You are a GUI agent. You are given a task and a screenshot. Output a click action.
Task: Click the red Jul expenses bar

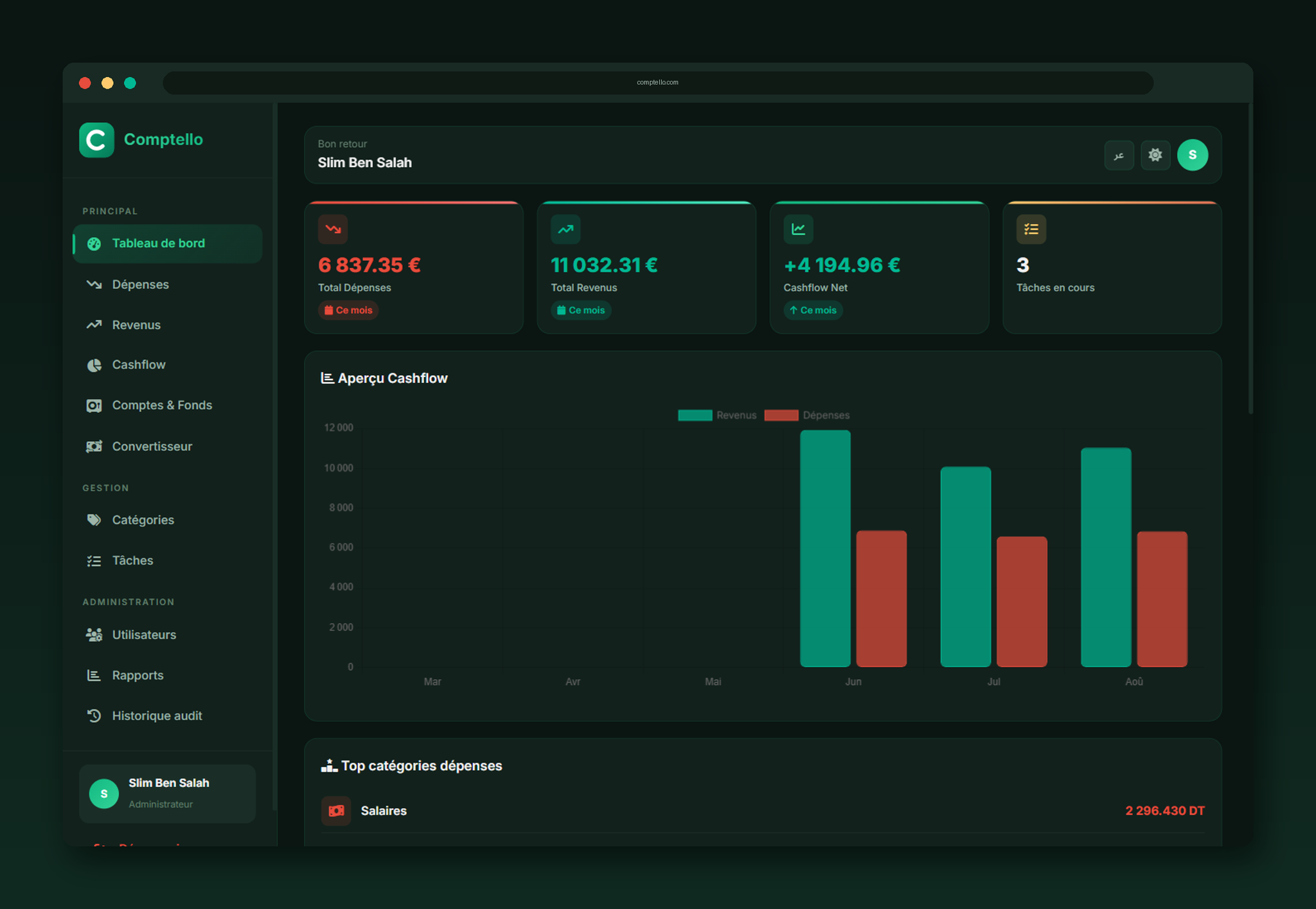(1022, 601)
